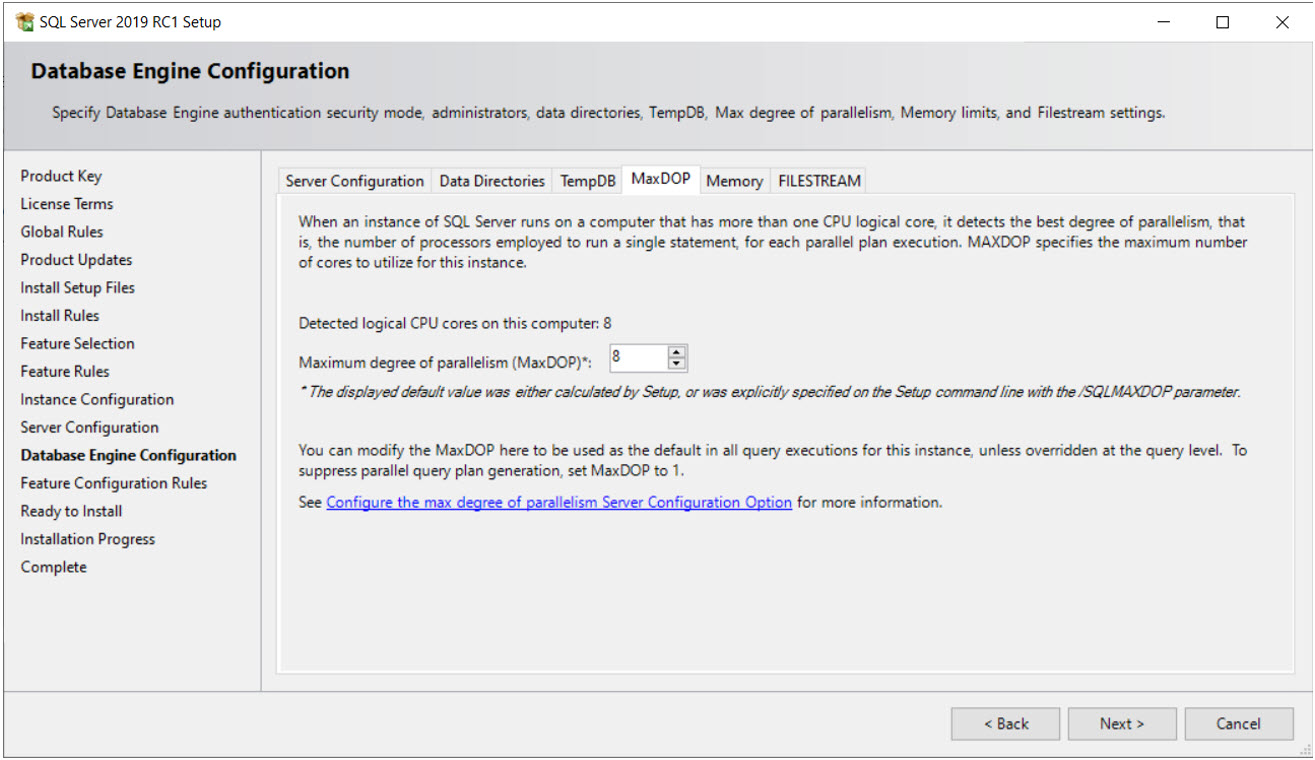Switch to the Server Configuration tab
The height and width of the screenshot is (760, 1315).
pos(354,181)
